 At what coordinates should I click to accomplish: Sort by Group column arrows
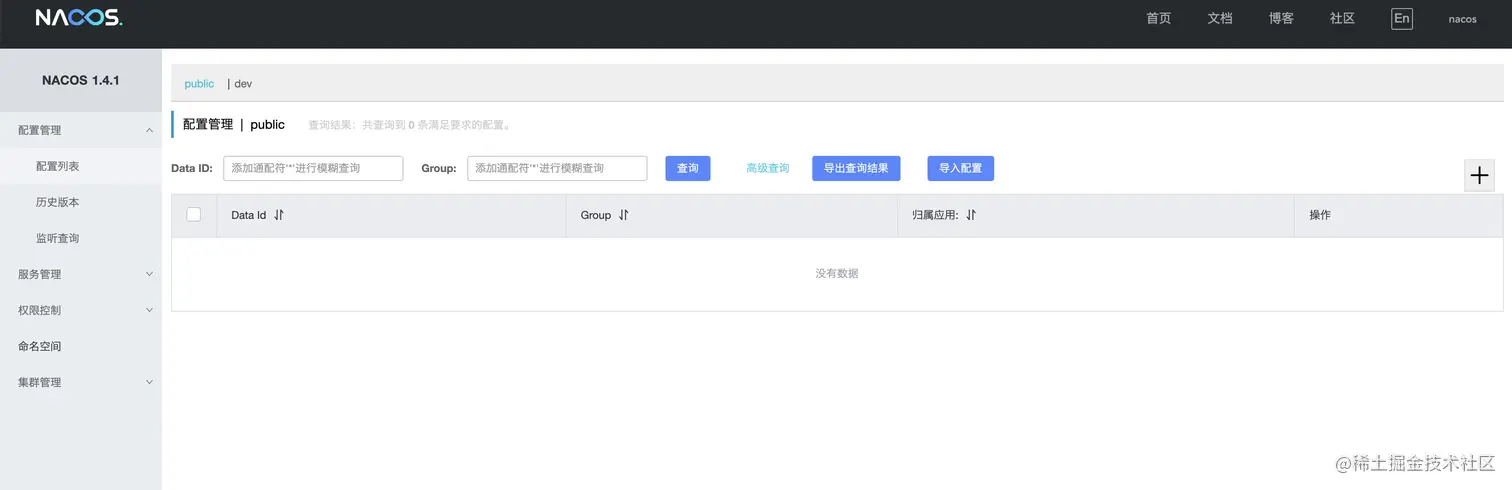(x=623, y=215)
